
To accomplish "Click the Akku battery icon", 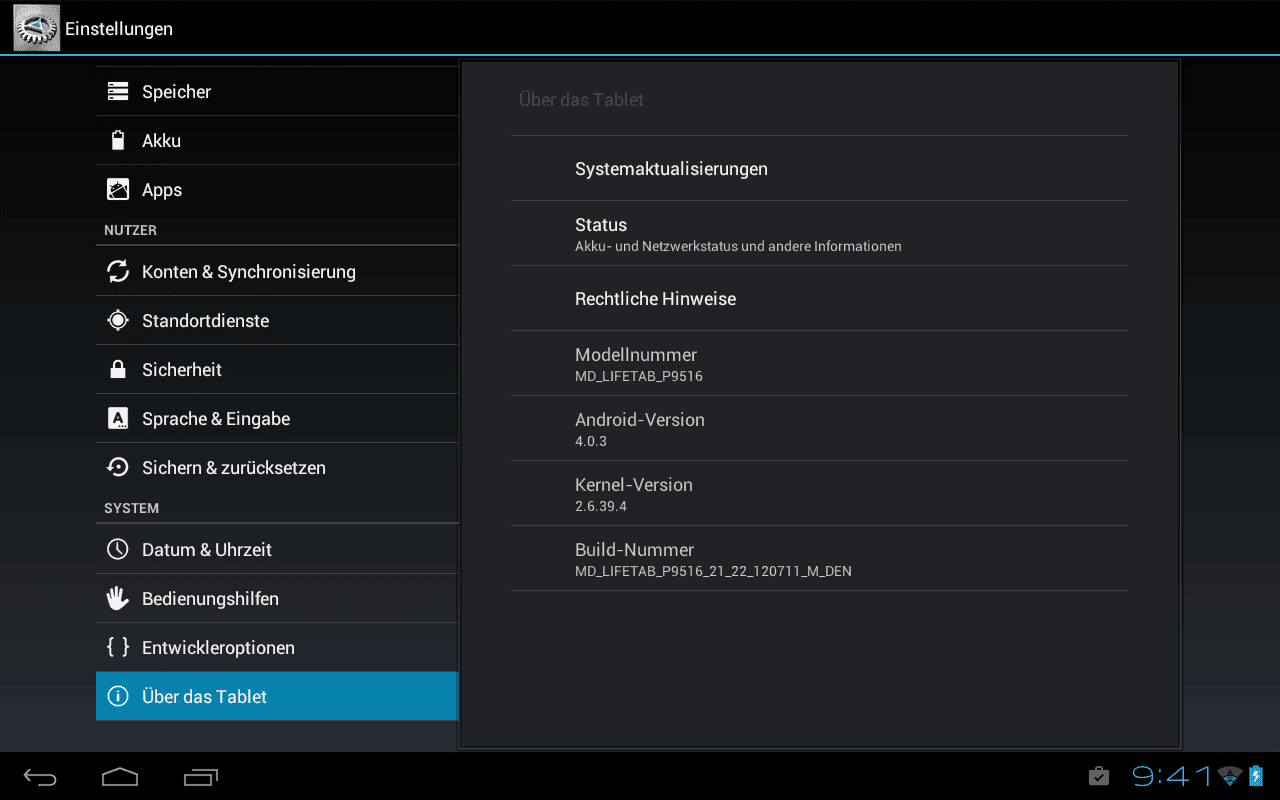I will [118, 140].
